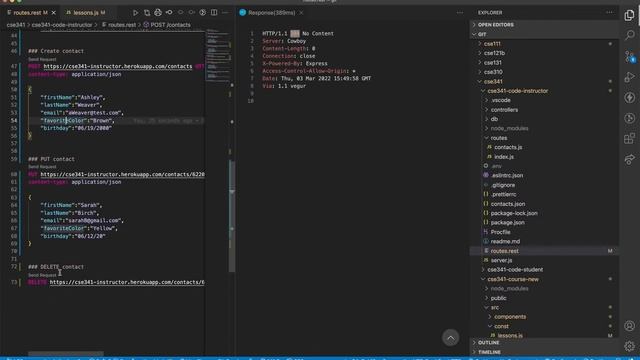Open package.json in the explorer
The height and width of the screenshot is (360, 640).
pos(544,222)
